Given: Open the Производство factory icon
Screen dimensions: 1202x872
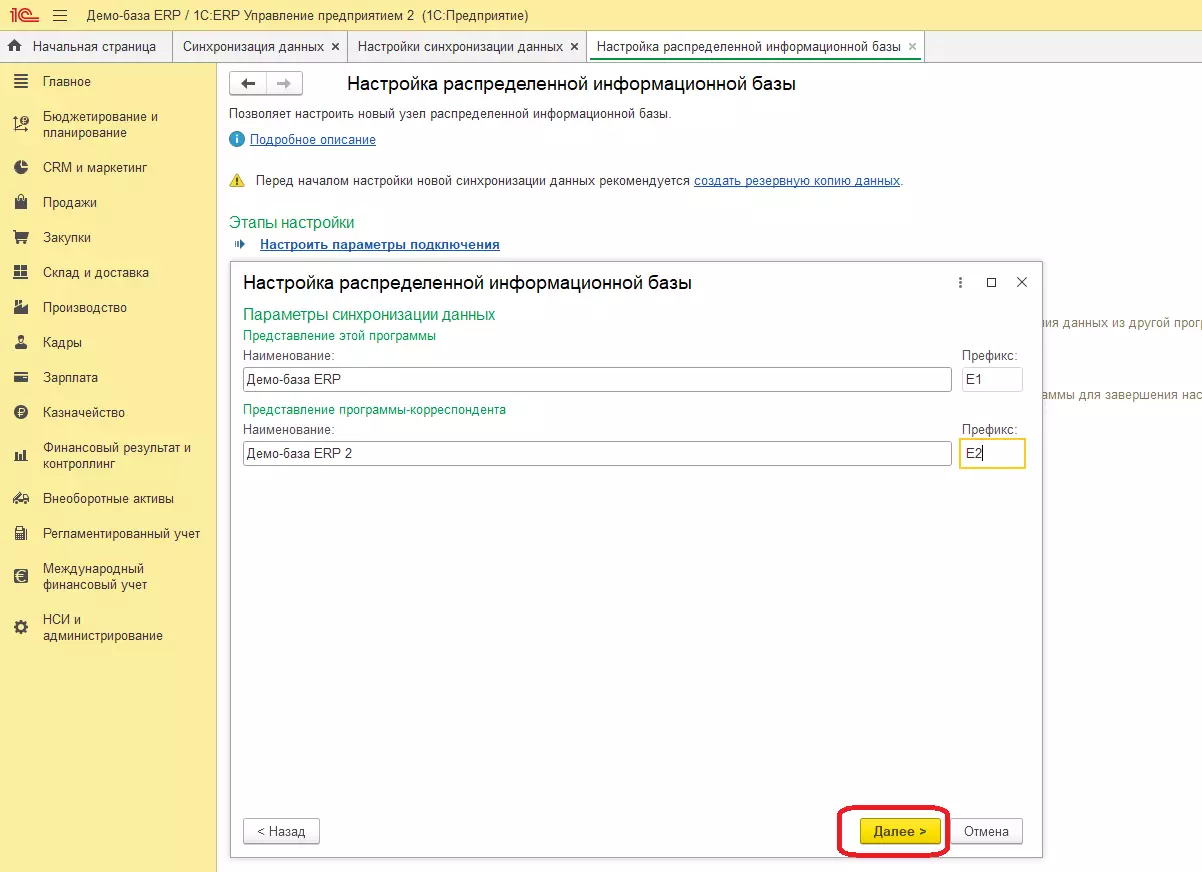Looking at the screenshot, I should [20, 308].
